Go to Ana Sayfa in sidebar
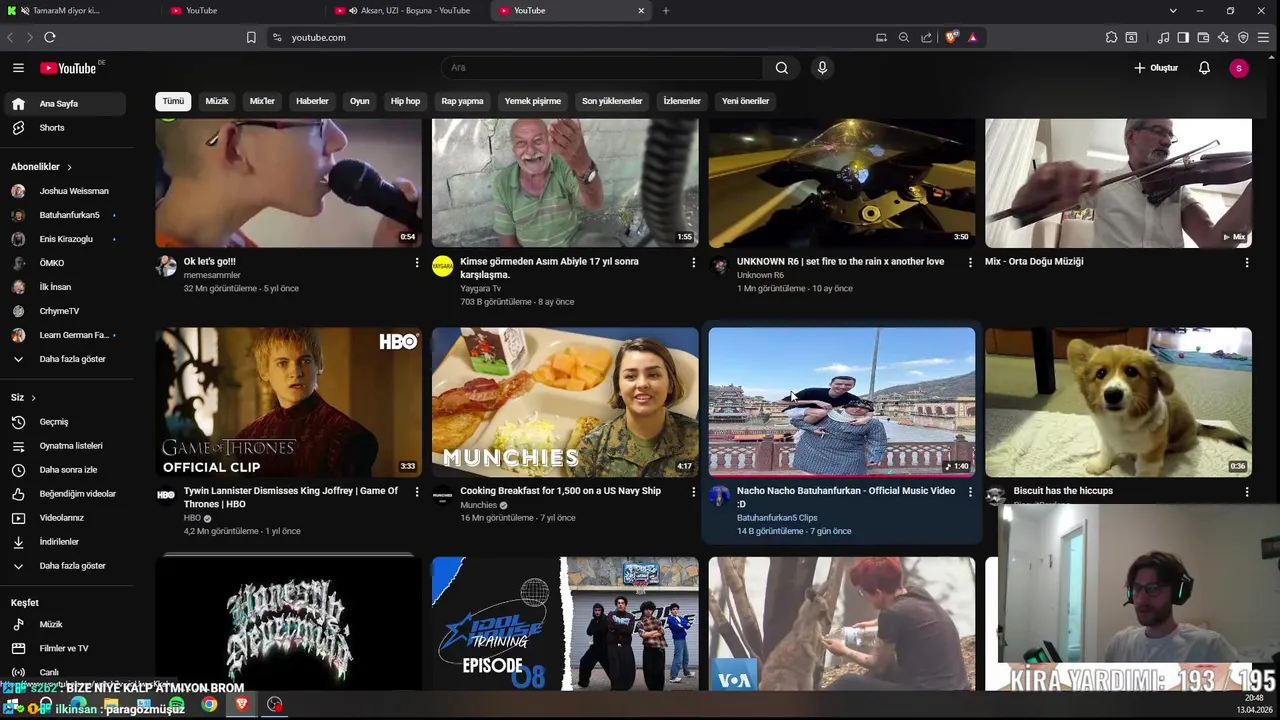The height and width of the screenshot is (720, 1280). pyautogui.click(x=64, y=104)
